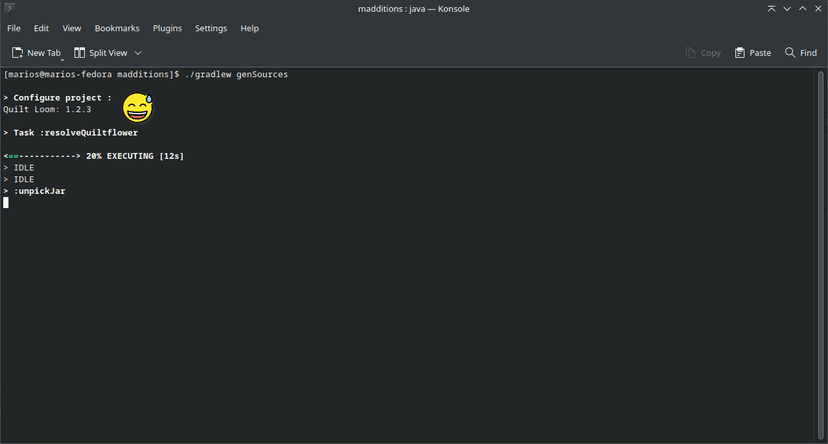Viewport: 828px width, 444px height.
Task: Open the Edit menu
Action: [x=41, y=29]
